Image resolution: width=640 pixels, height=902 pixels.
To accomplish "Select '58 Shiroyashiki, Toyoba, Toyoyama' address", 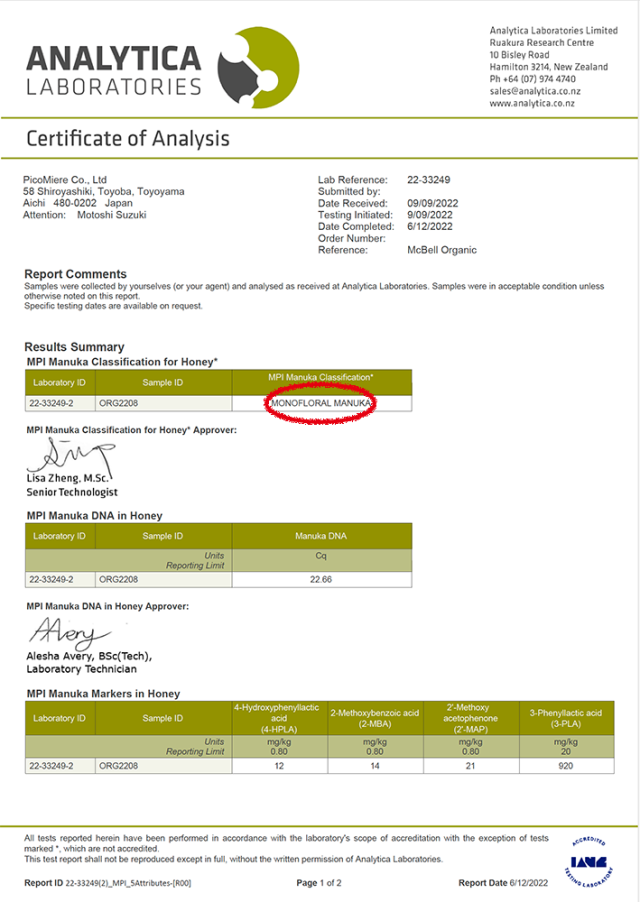I will point(104,191).
